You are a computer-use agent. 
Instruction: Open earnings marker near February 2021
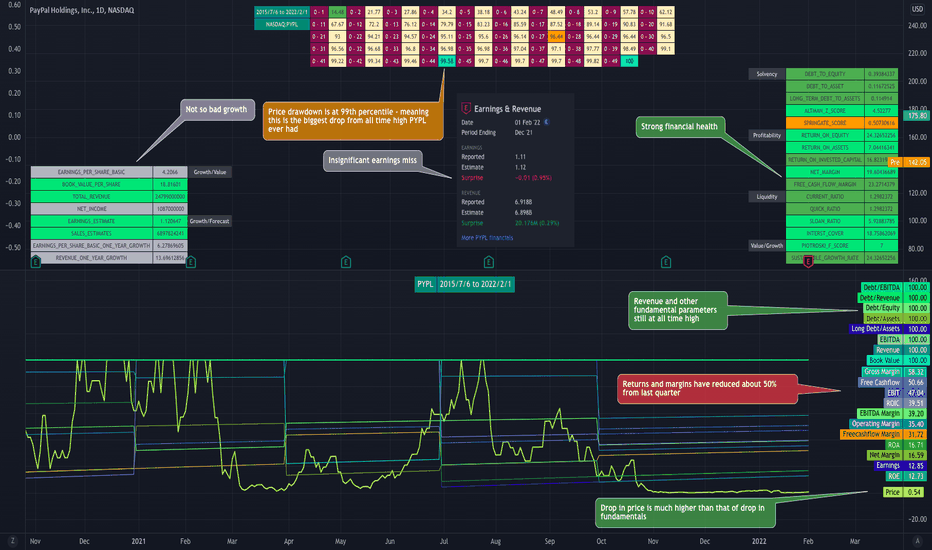coord(191,262)
